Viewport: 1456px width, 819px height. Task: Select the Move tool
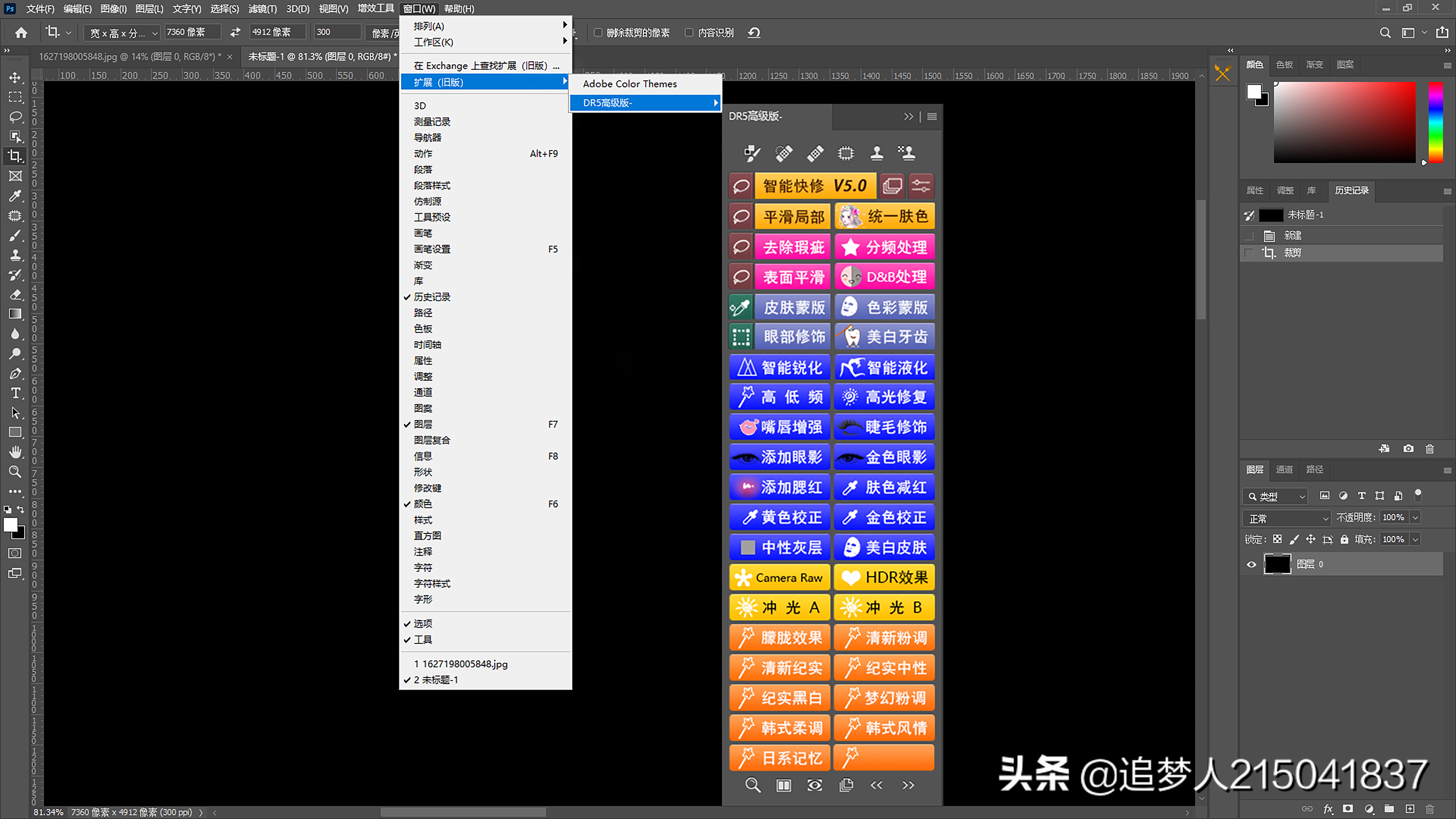coord(15,77)
